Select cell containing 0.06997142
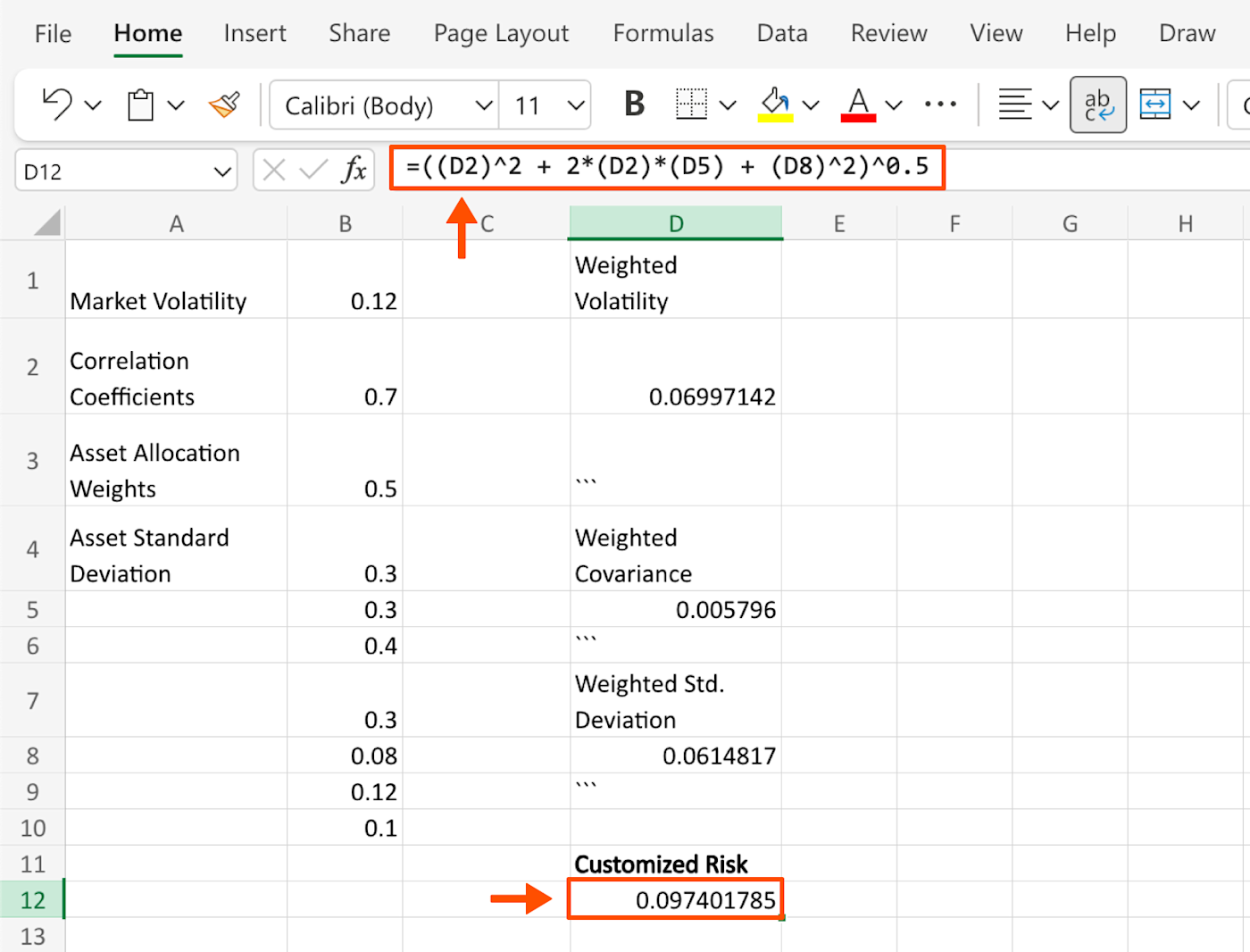Image resolution: width=1250 pixels, height=952 pixels. pyautogui.click(x=676, y=366)
